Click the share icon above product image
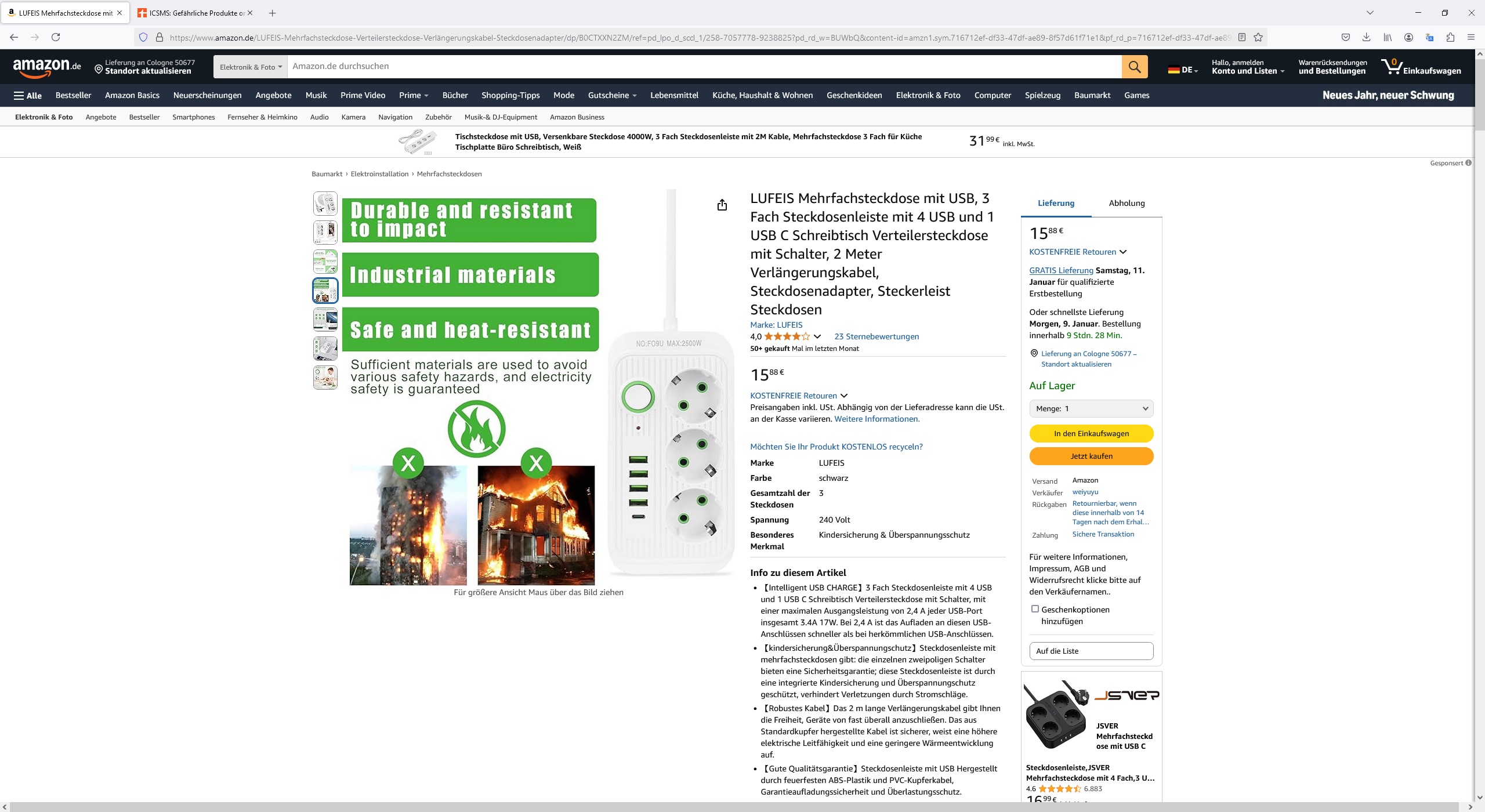The image size is (1485, 812). coord(722,205)
